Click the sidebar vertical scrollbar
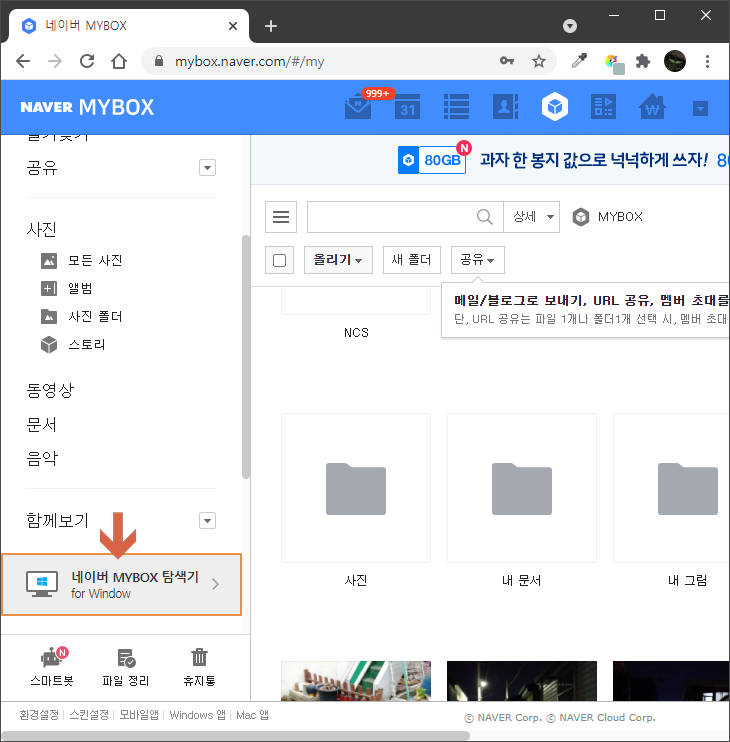 coord(246,357)
